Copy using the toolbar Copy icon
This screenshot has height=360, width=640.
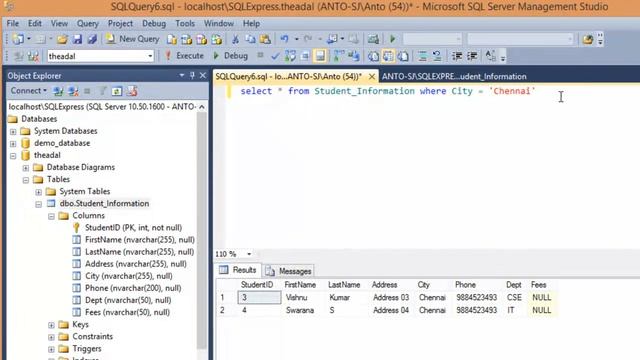[250, 39]
